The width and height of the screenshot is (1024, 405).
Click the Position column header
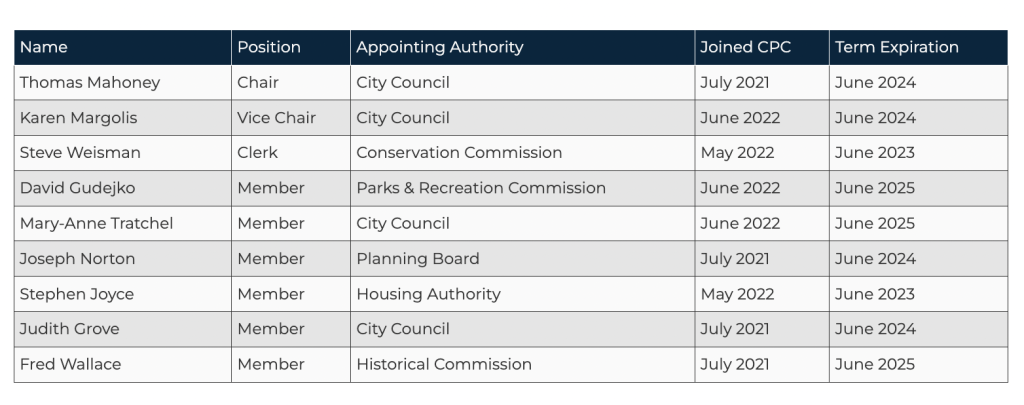pyautogui.click(x=269, y=47)
